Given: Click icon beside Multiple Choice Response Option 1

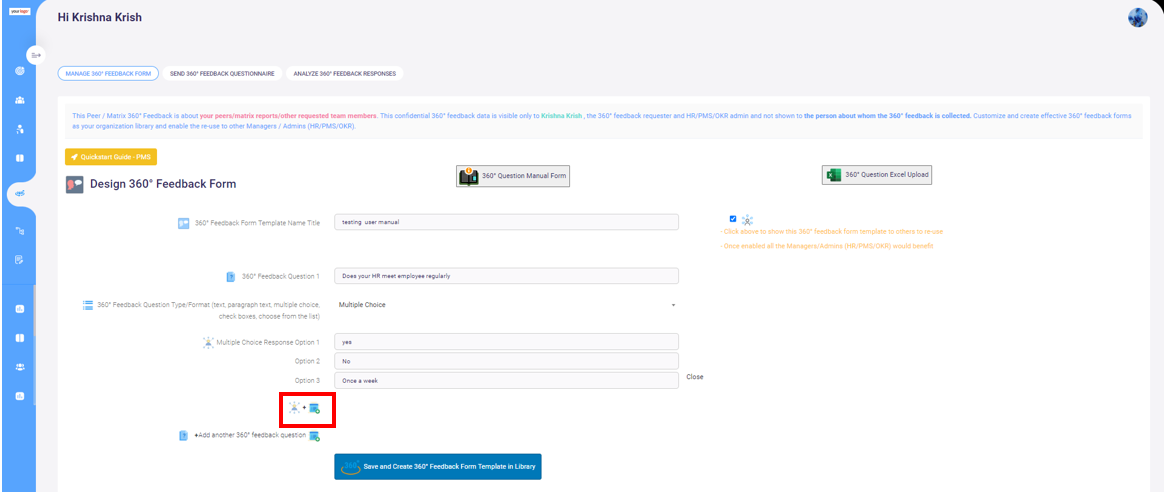Looking at the screenshot, I should [x=208, y=343].
